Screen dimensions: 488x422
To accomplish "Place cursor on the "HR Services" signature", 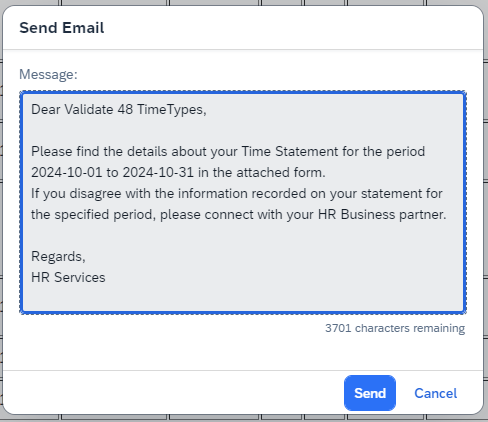I will (68, 278).
